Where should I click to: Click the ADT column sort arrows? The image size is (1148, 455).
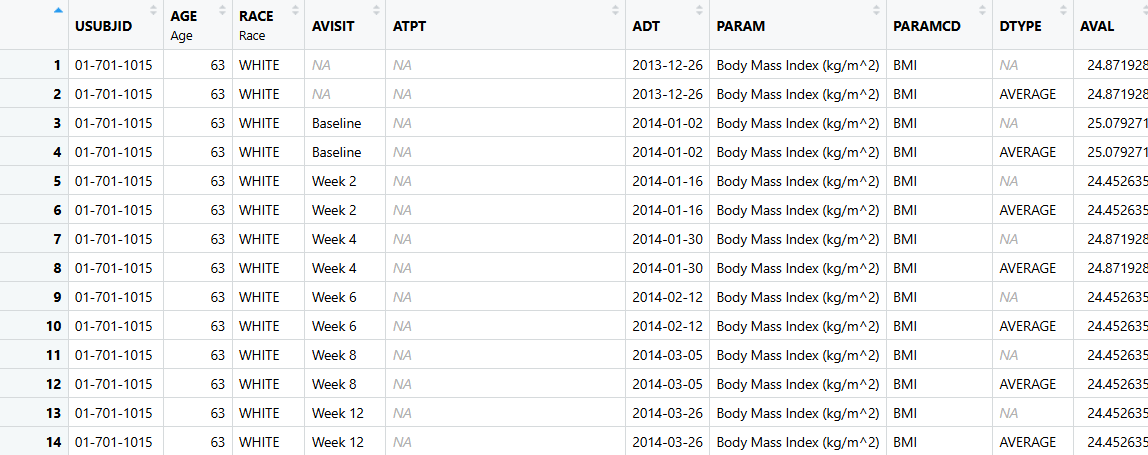(x=699, y=10)
